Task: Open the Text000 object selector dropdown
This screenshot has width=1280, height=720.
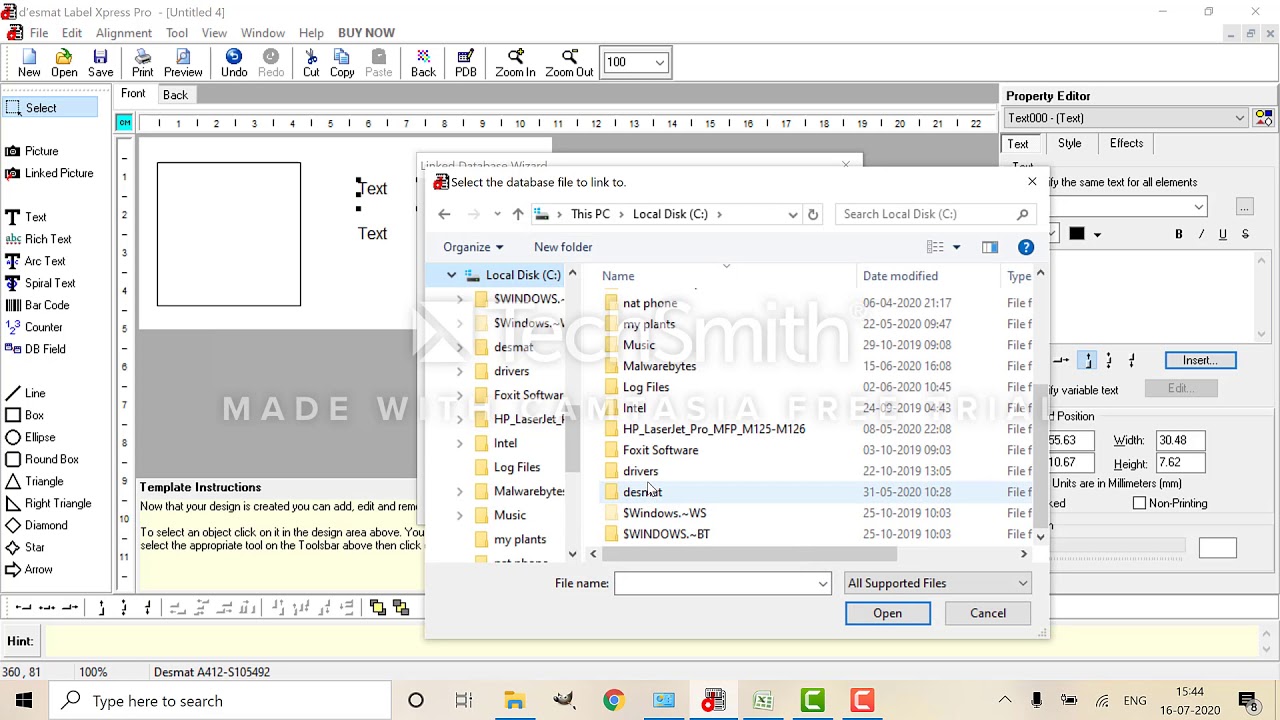Action: (1239, 118)
